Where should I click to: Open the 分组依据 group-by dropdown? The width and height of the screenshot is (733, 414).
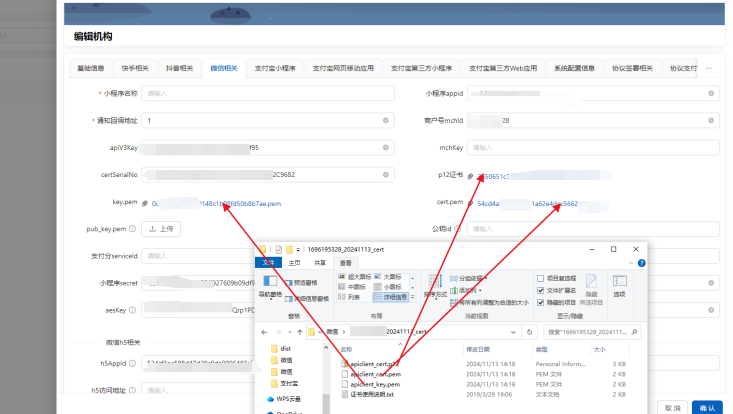[469, 278]
